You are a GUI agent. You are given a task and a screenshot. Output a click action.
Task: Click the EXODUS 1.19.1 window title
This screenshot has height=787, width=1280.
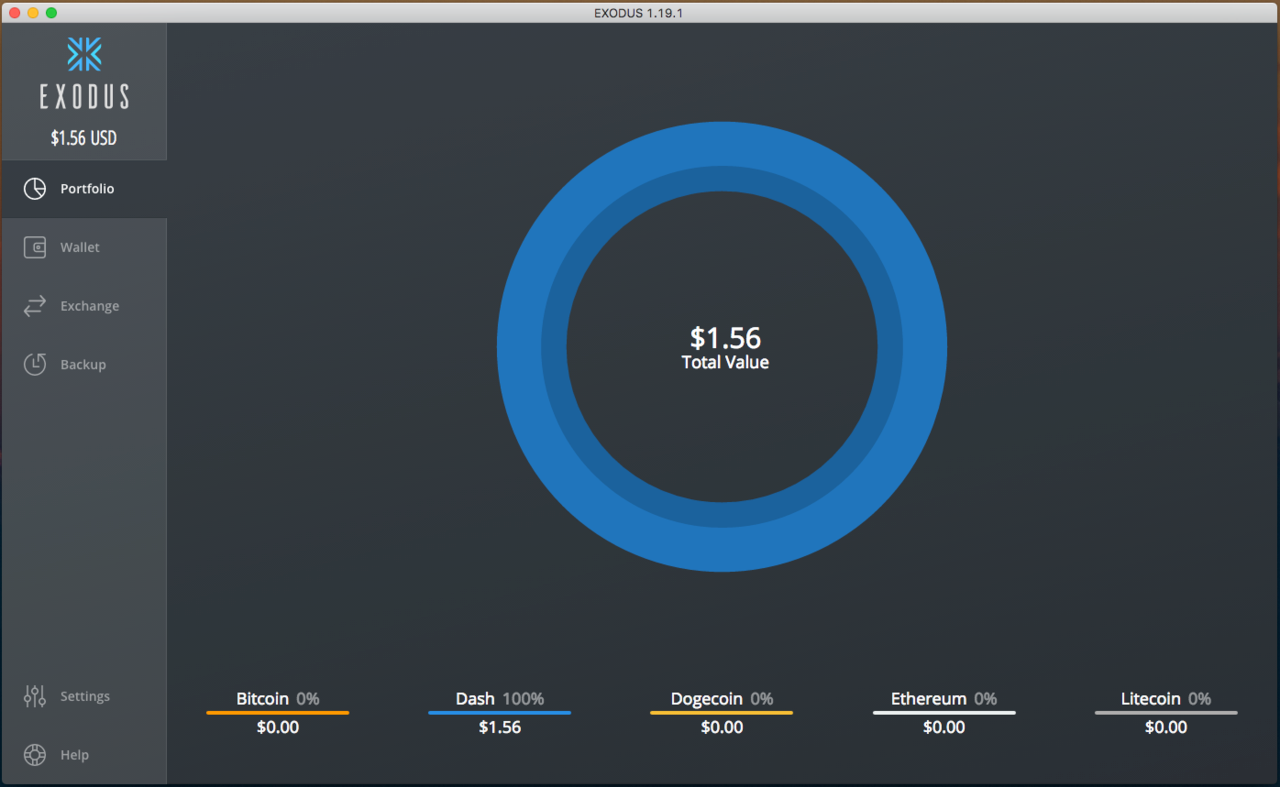point(639,12)
